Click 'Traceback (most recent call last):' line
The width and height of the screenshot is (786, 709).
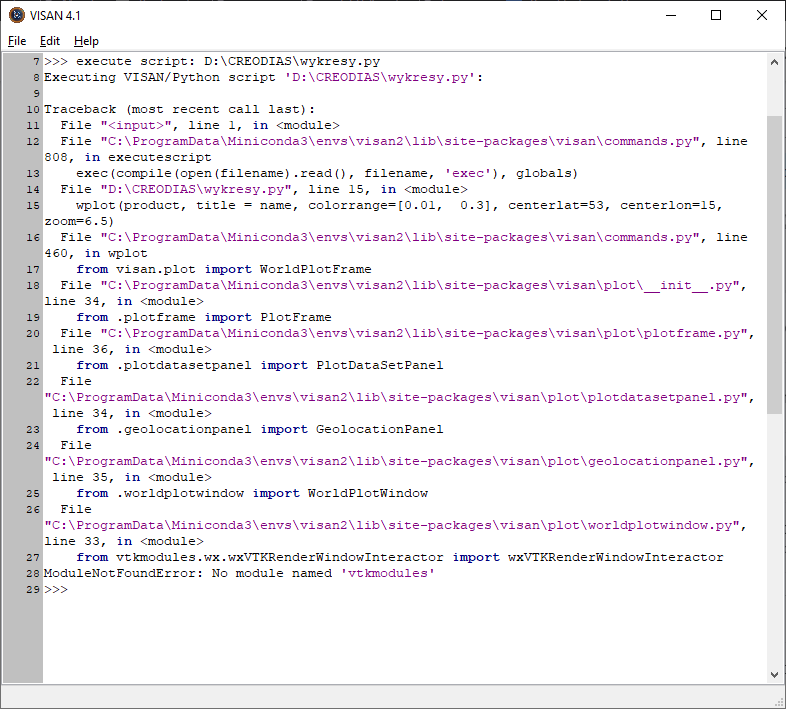(x=179, y=109)
